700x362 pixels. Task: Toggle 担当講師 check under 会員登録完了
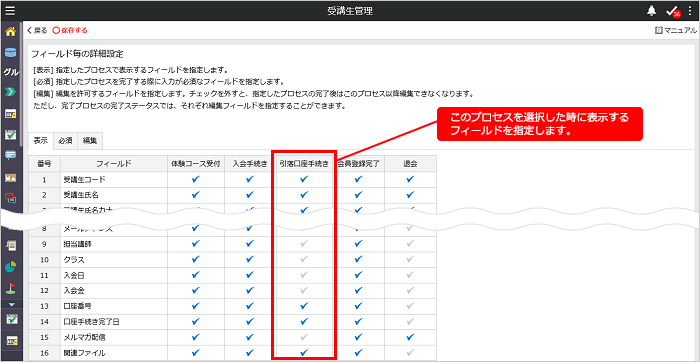(x=358, y=244)
